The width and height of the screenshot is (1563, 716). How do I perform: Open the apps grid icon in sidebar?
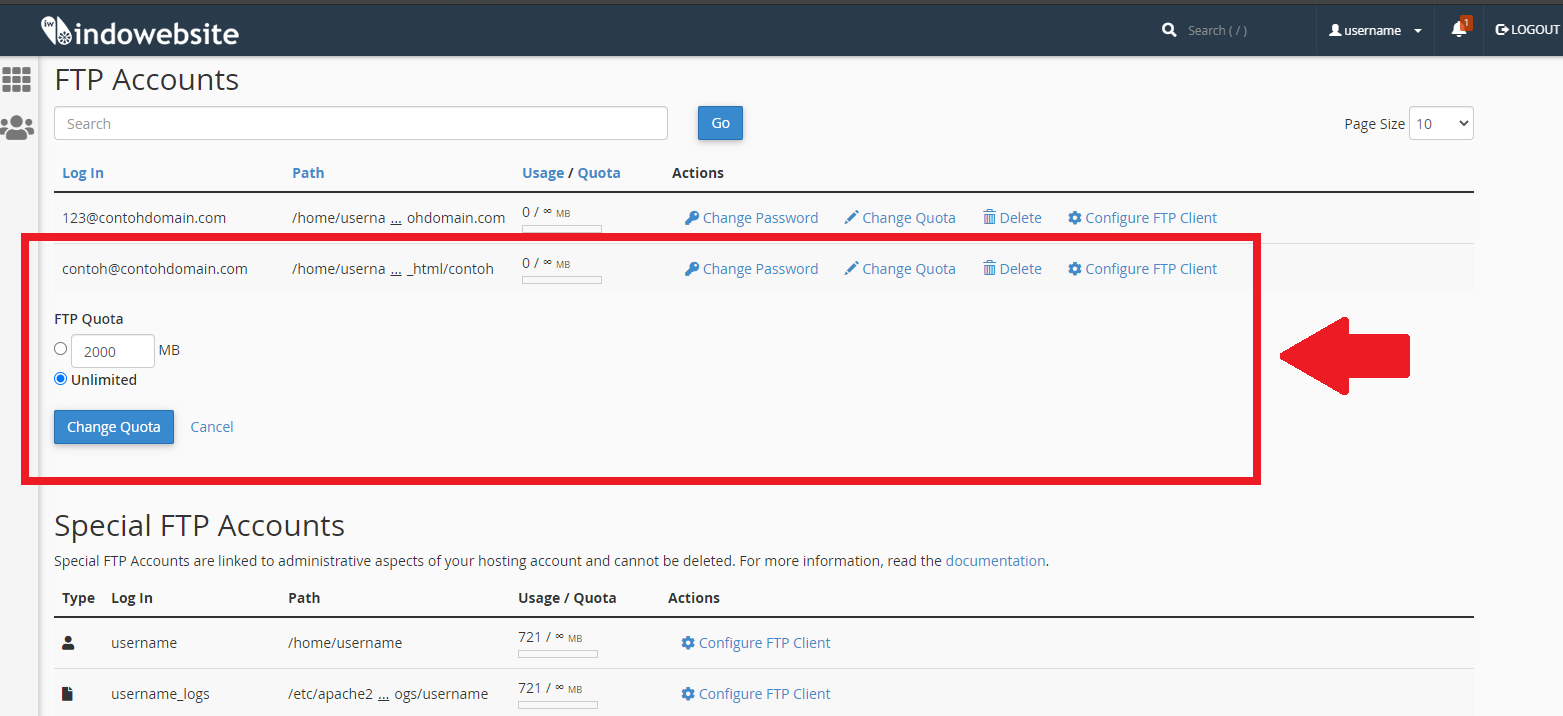pos(17,79)
